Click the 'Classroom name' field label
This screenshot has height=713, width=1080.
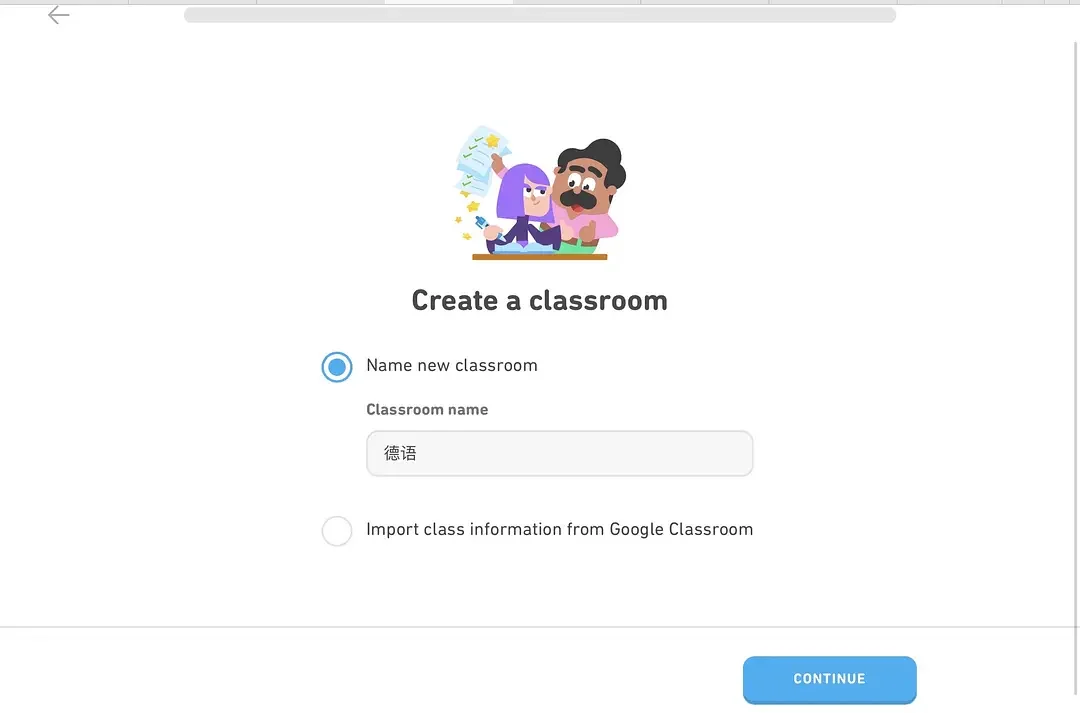(x=427, y=409)
